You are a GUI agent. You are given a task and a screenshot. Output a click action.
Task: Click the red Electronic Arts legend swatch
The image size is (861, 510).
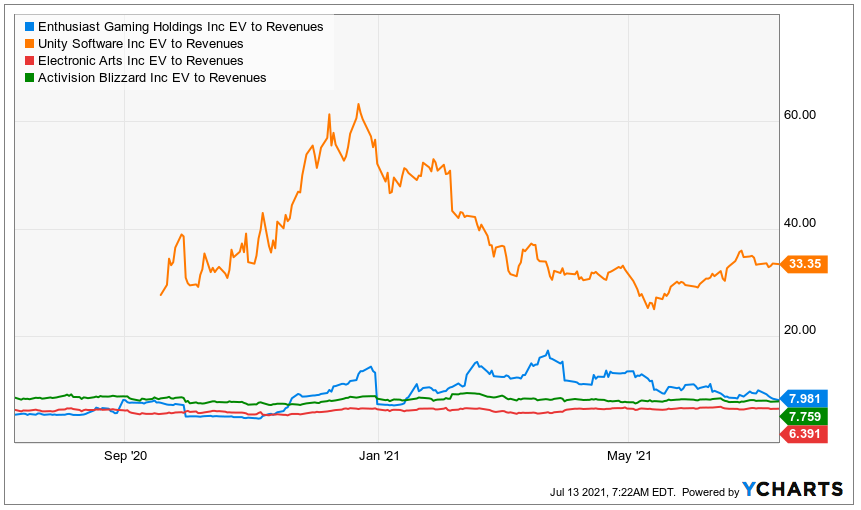[x=29, y=60]
